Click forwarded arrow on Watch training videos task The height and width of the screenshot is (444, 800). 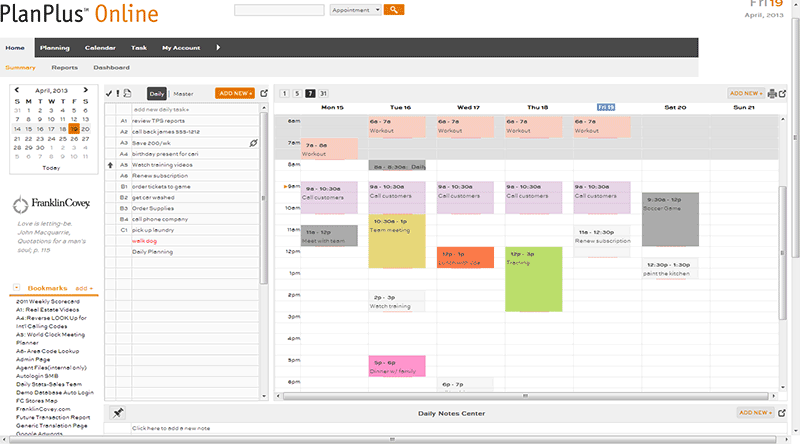(x=110, y=165)
